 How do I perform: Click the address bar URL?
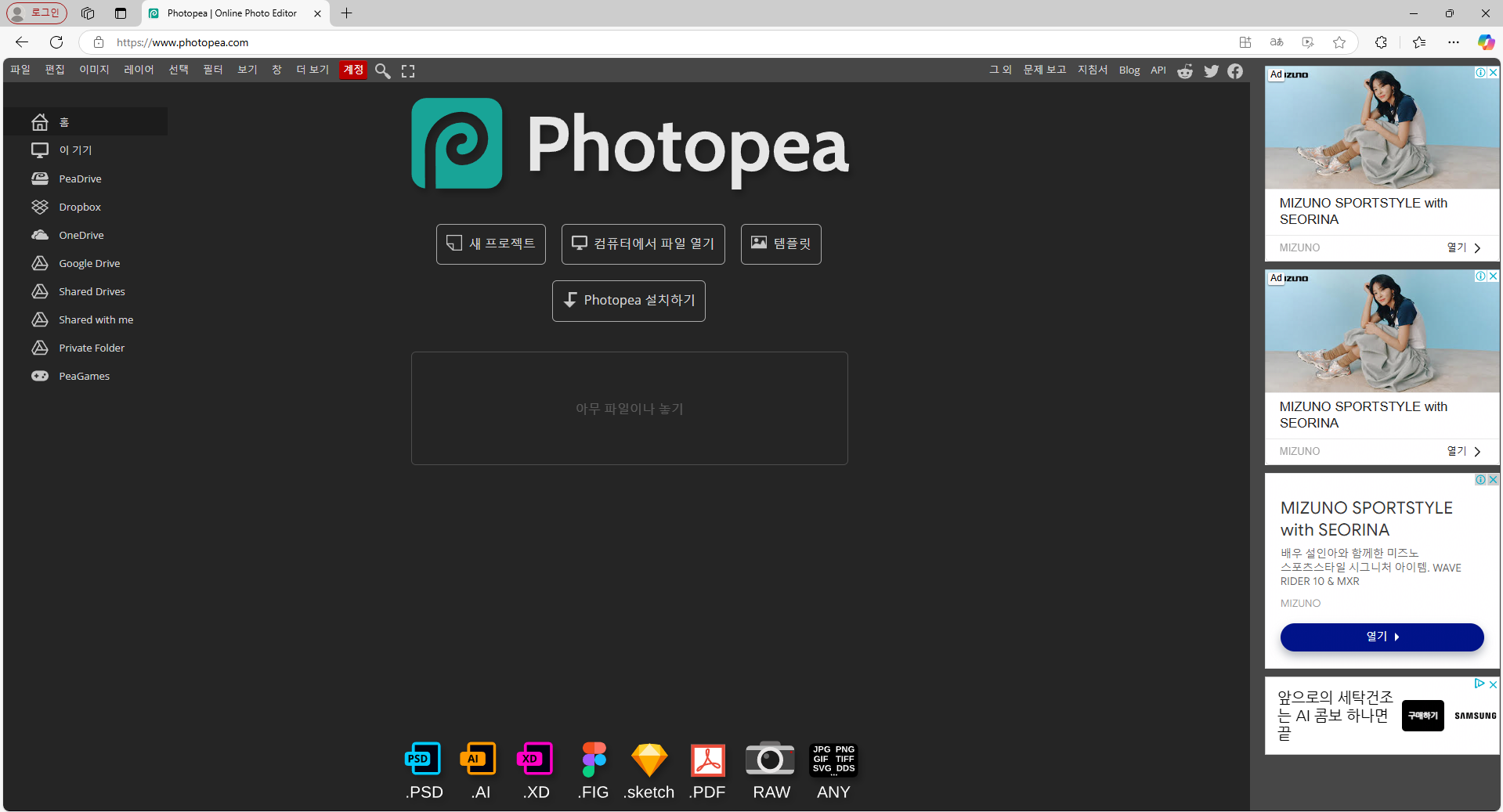pyautogui.click(x=182, y=42)
